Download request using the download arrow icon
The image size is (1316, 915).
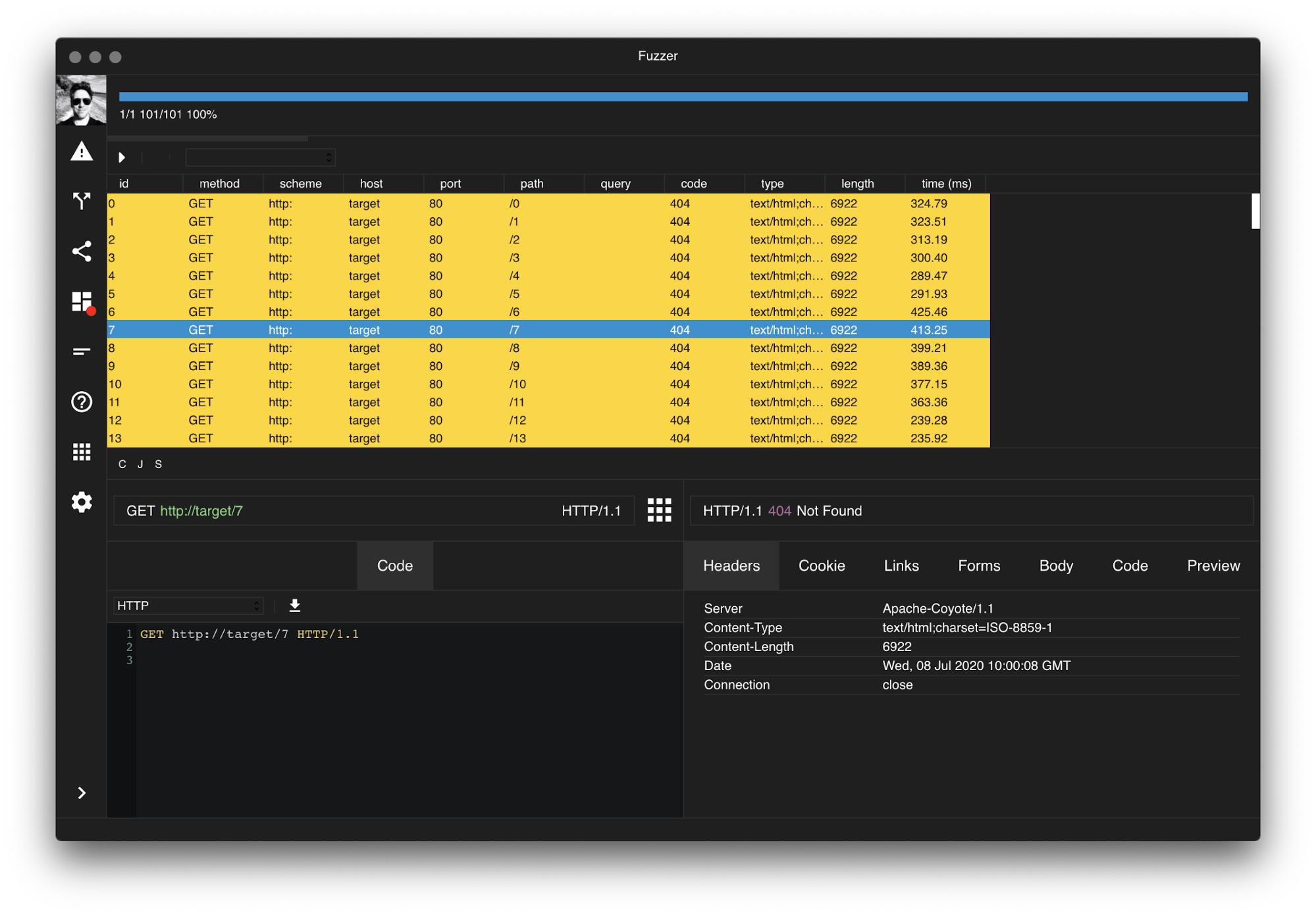pos(295,606)
